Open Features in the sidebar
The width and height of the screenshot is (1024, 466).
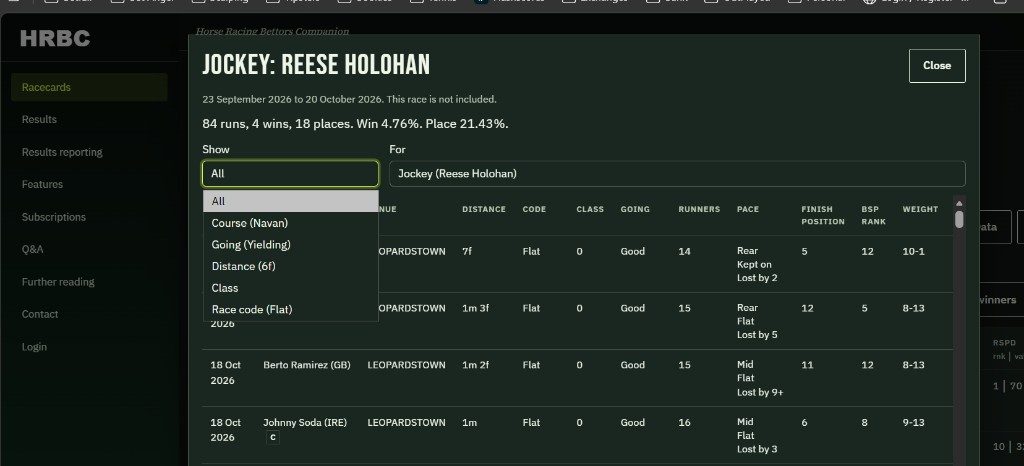click(42, 184)
